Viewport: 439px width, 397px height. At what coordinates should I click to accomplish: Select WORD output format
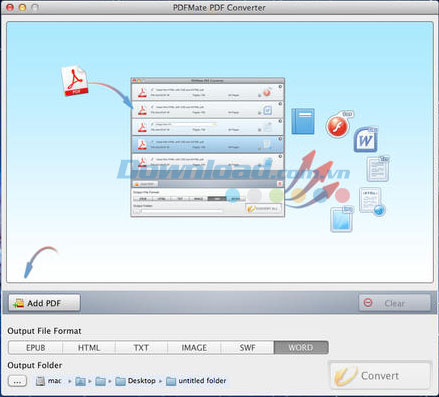301,348
